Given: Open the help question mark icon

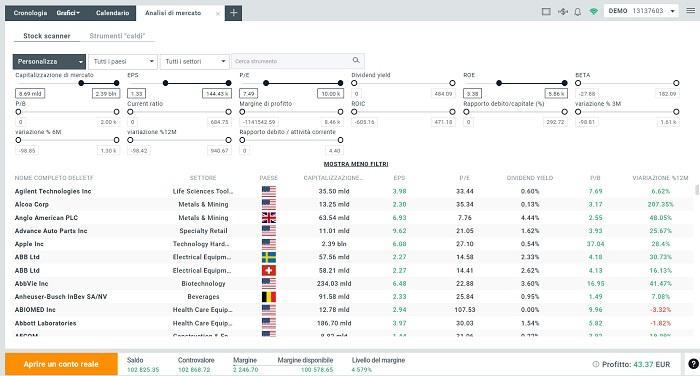Looking at the screenshot, I should coord(693,364).
